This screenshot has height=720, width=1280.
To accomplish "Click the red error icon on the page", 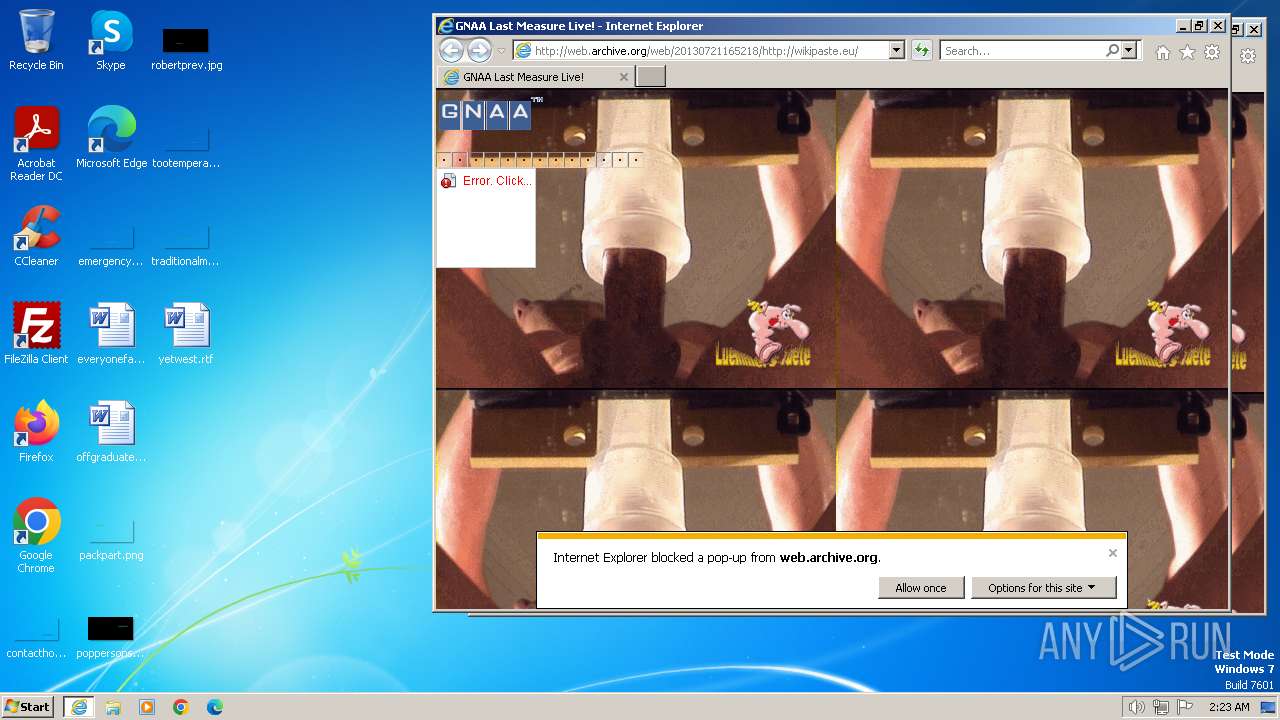I will click(448, 181).
